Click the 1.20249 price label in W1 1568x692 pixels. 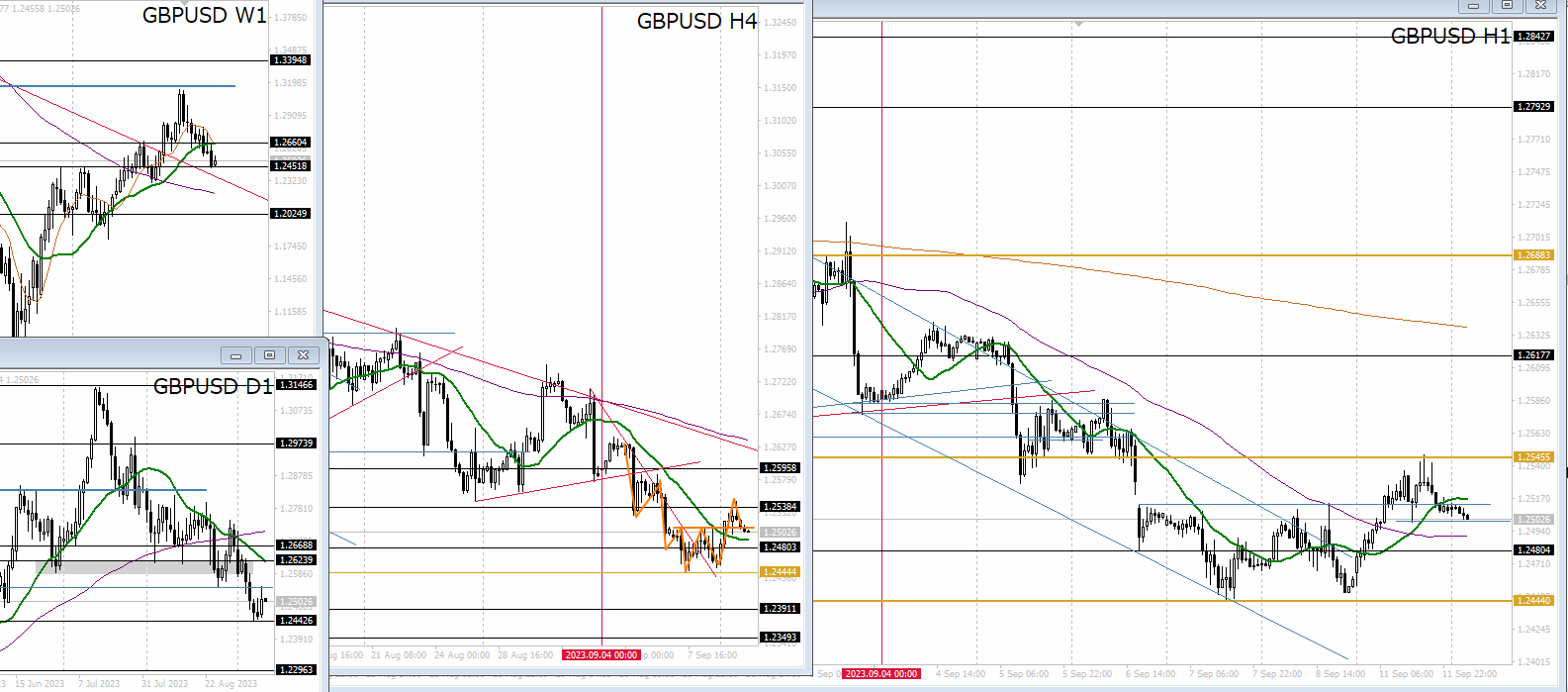point(291,214)
